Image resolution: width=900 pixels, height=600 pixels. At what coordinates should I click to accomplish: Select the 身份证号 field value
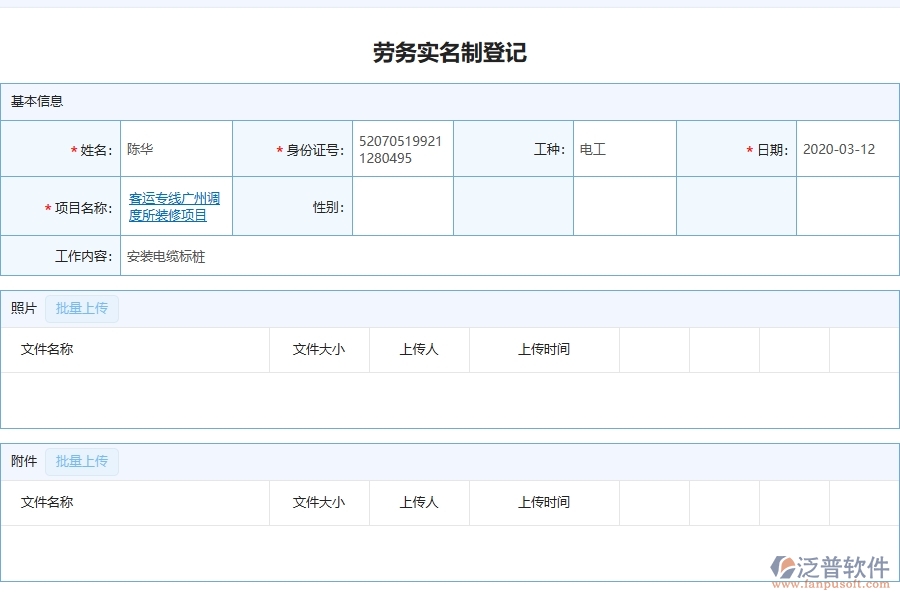[x=402, y=148]
